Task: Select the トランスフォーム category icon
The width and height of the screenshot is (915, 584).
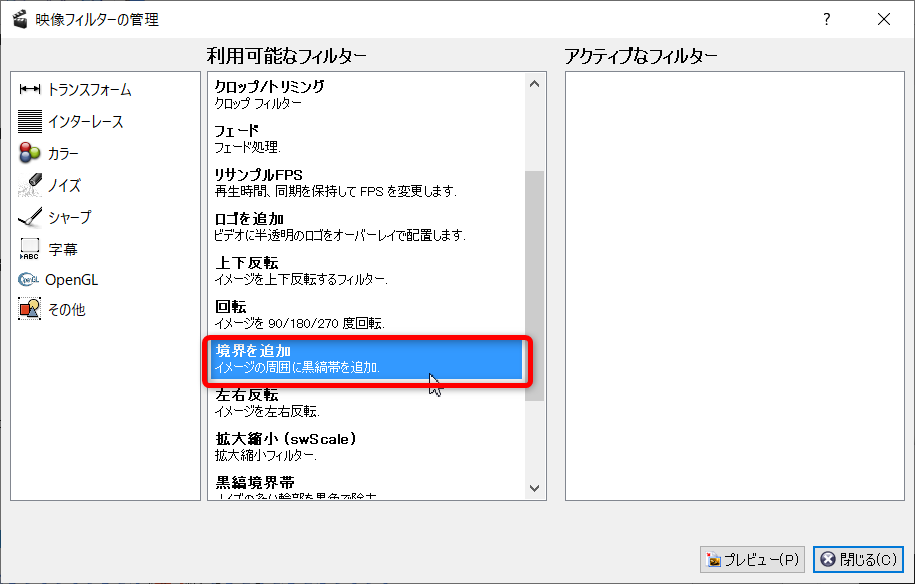Action: pos(30,90)
